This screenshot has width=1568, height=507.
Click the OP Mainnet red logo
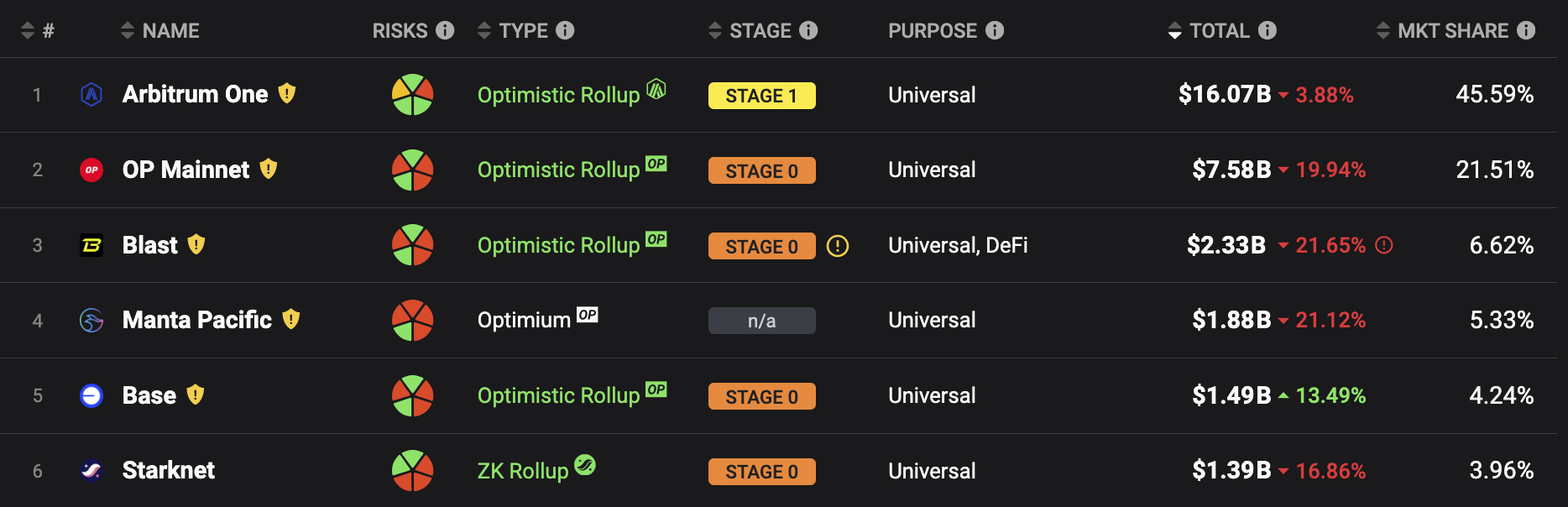click(91, 170)
